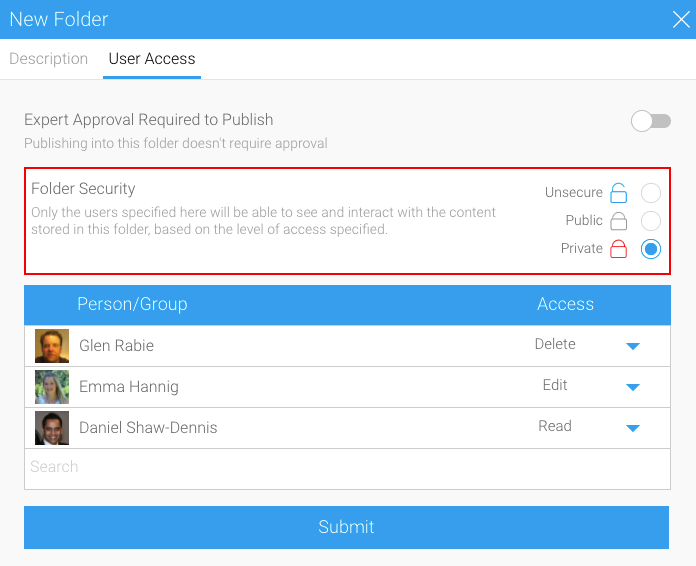Select the Private radio button
This screenshot has height=566, width=696.
tap(651, 249)
